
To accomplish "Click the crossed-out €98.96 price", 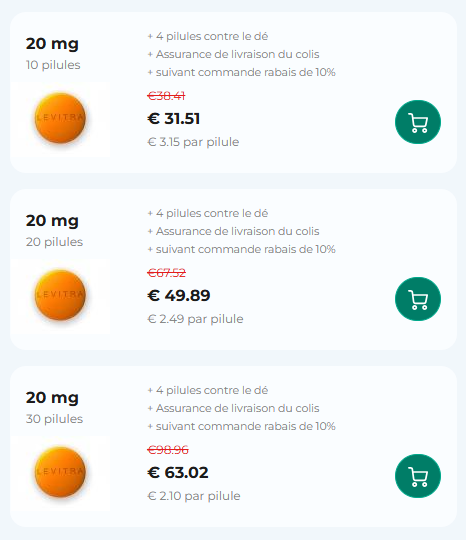I will pyautogui.click(x=168, y=450).
